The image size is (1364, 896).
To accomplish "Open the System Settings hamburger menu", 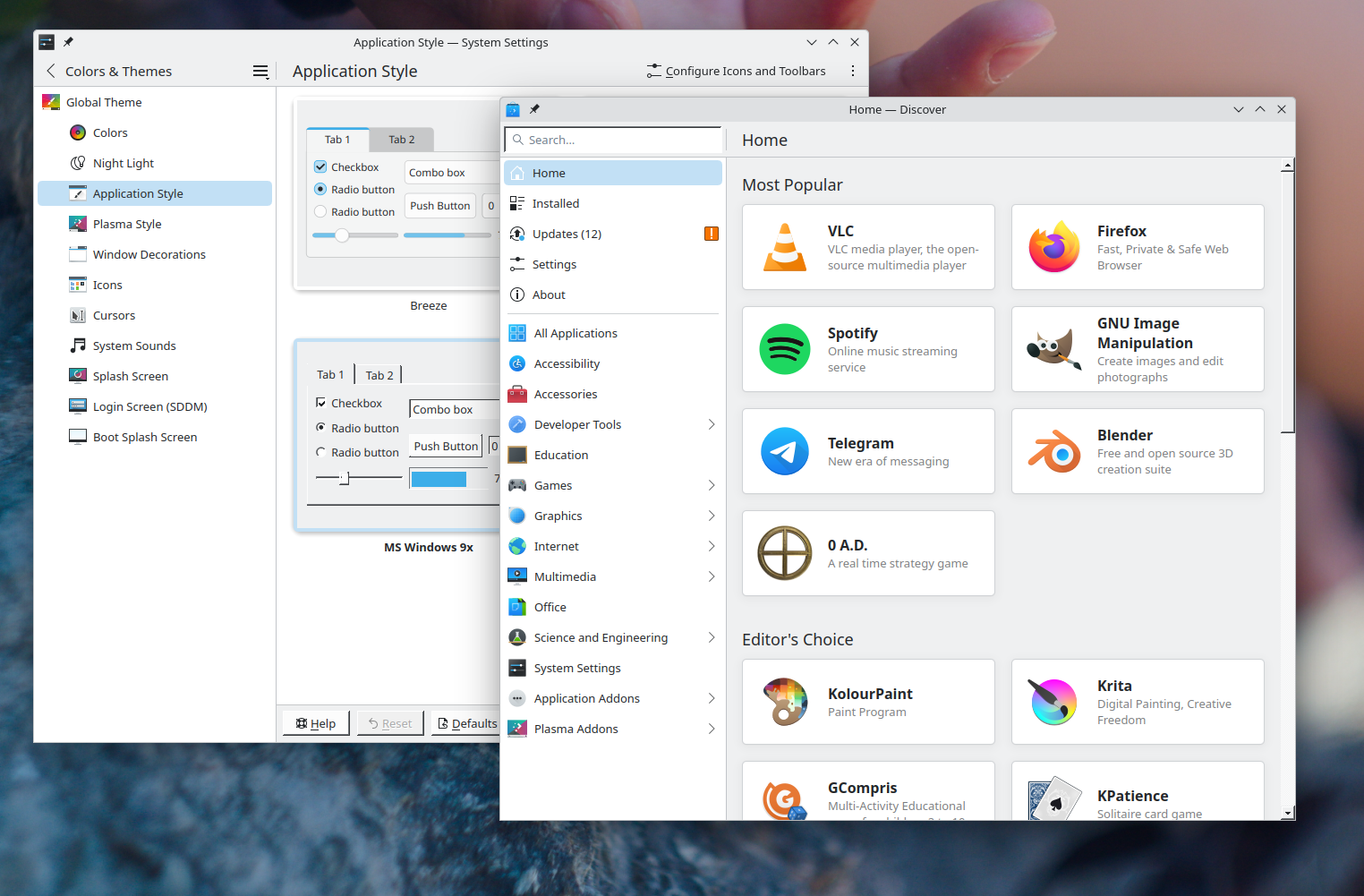I will (x=260, y=72).
